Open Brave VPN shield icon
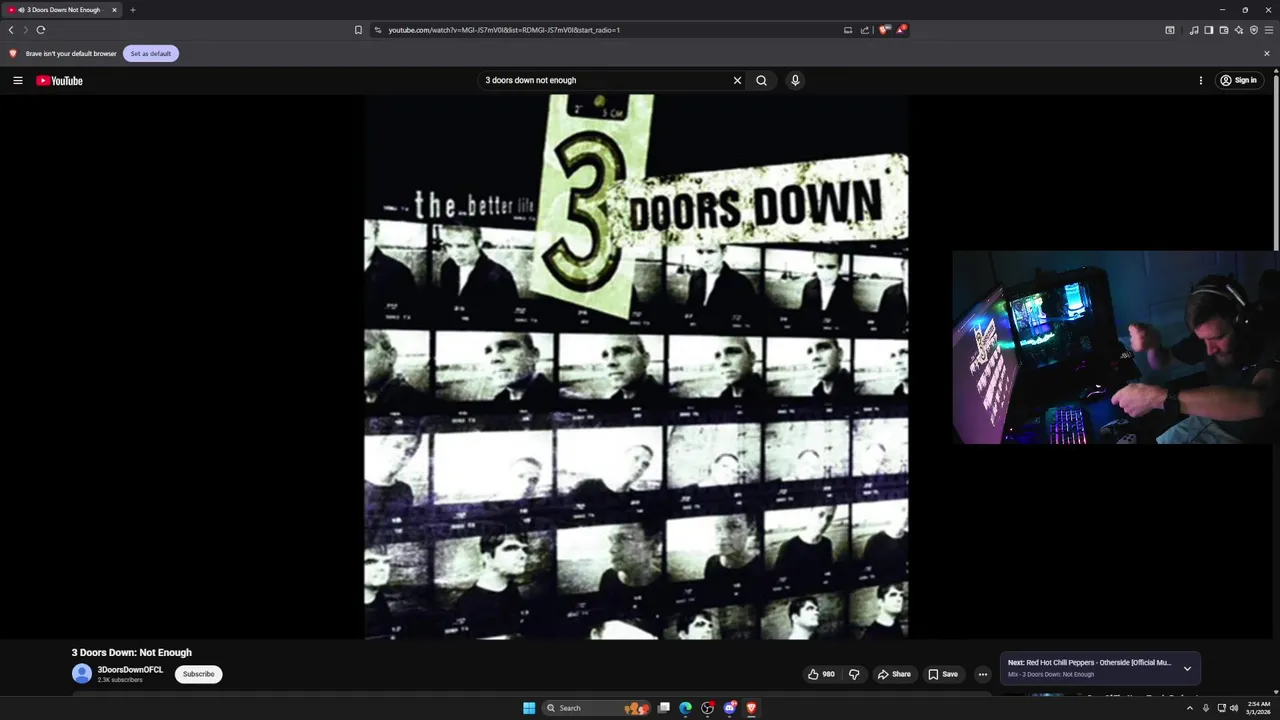This screenshot has width=1280, height=720. 1254,30
